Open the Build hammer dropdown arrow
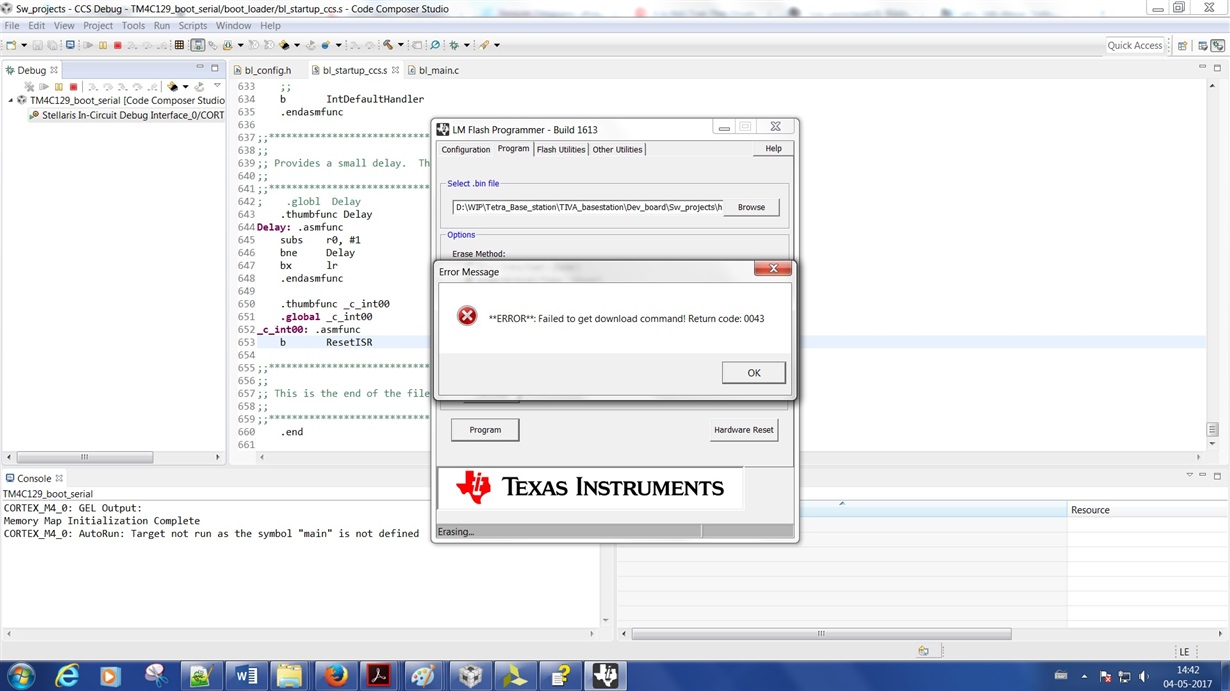 [x=400, y=45]
